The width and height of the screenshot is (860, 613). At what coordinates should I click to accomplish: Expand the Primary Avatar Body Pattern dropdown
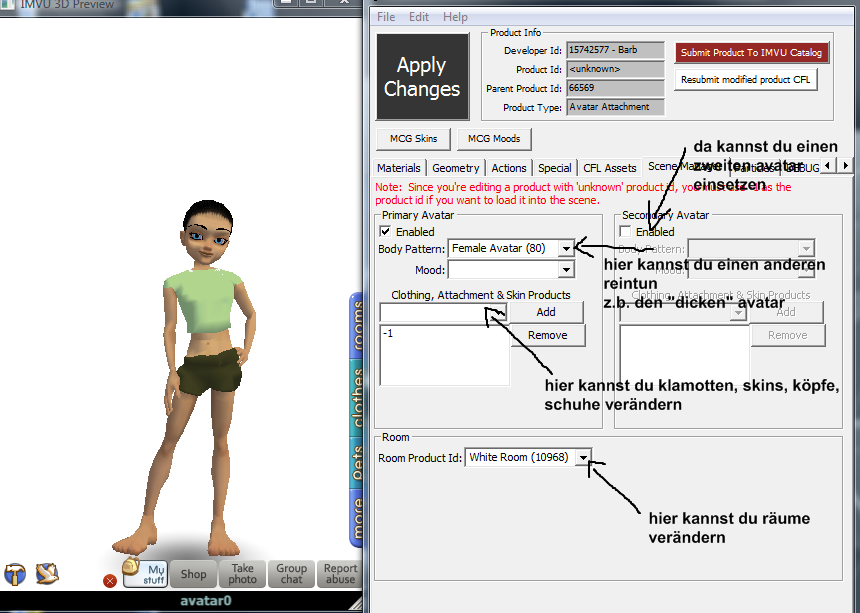566,249
